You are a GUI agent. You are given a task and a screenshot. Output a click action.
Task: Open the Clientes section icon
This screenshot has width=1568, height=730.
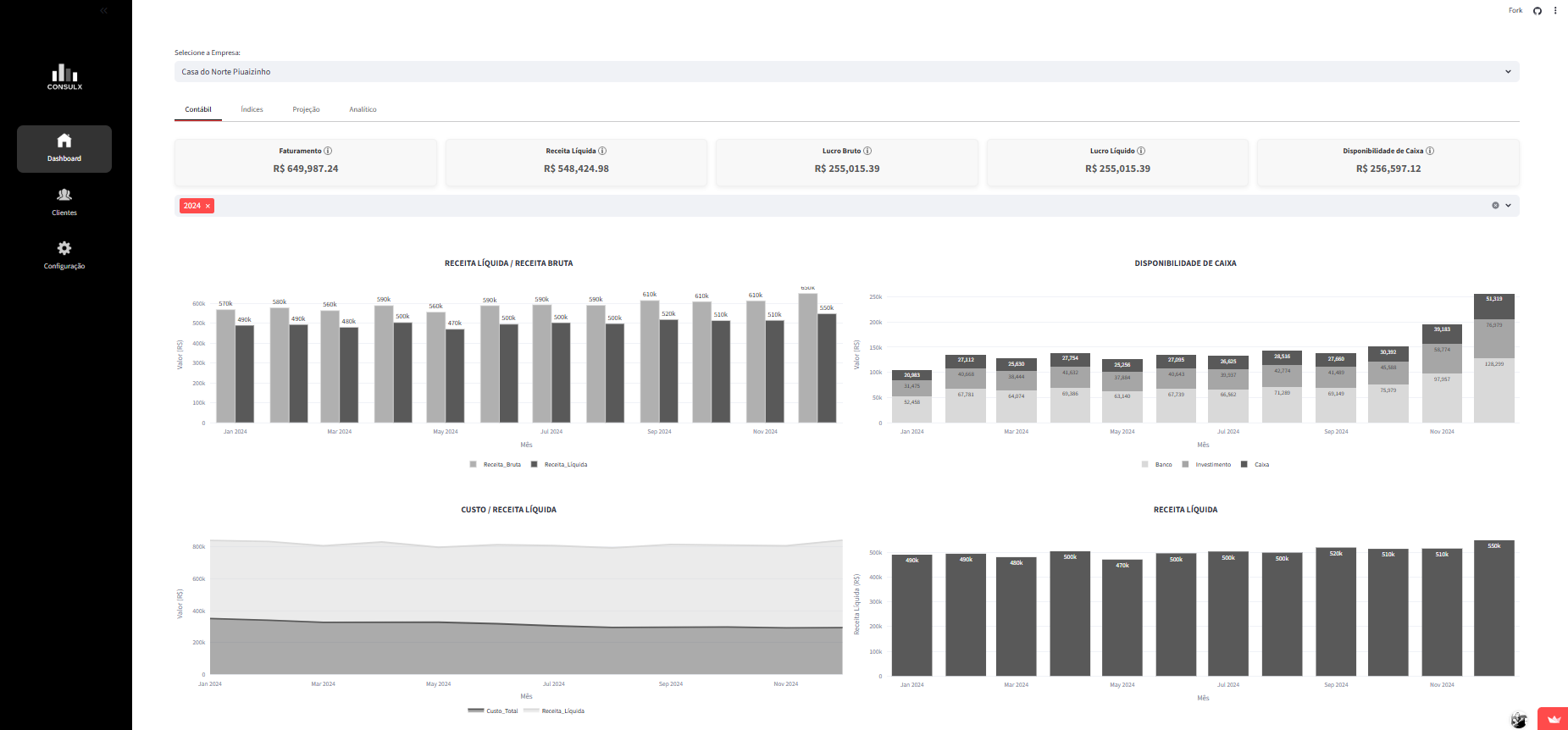[x=64, y=195]
